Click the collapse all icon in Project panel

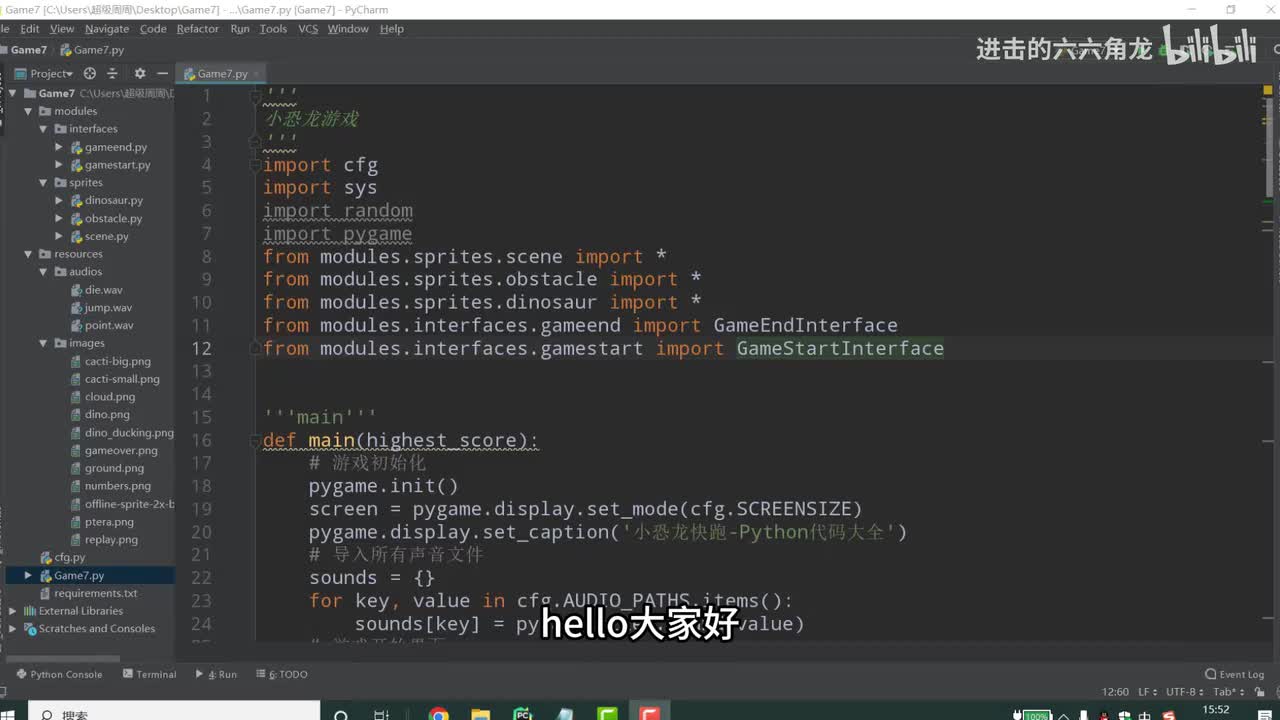[112, 73]
